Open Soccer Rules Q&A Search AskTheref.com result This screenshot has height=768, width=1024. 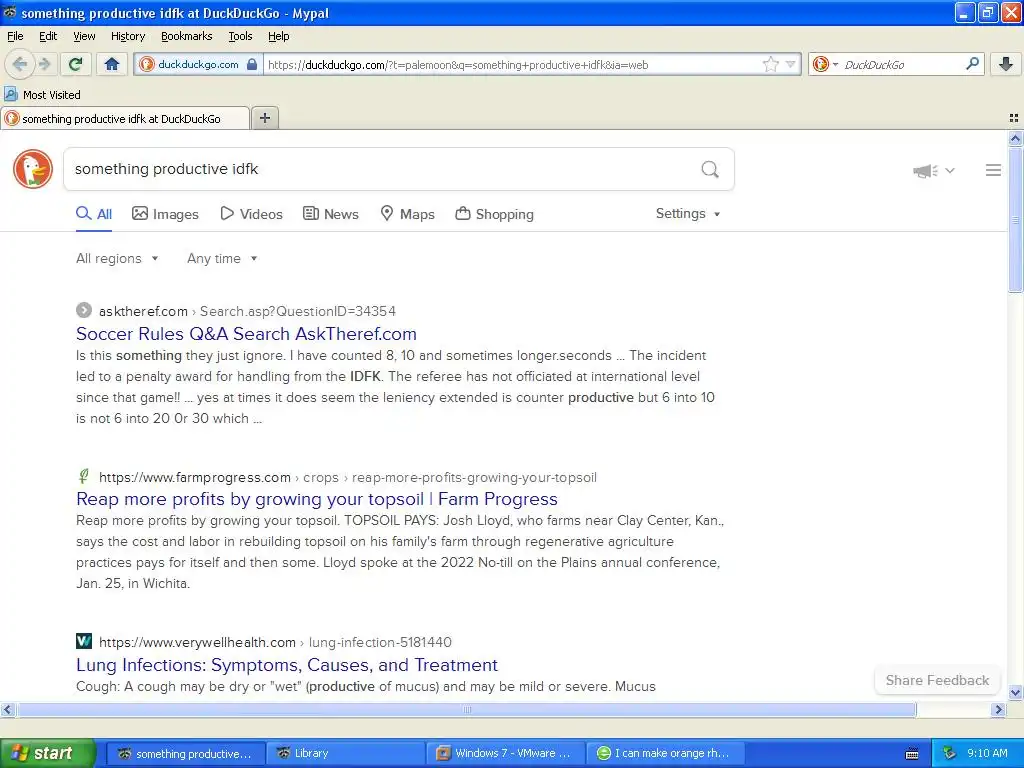246,334
